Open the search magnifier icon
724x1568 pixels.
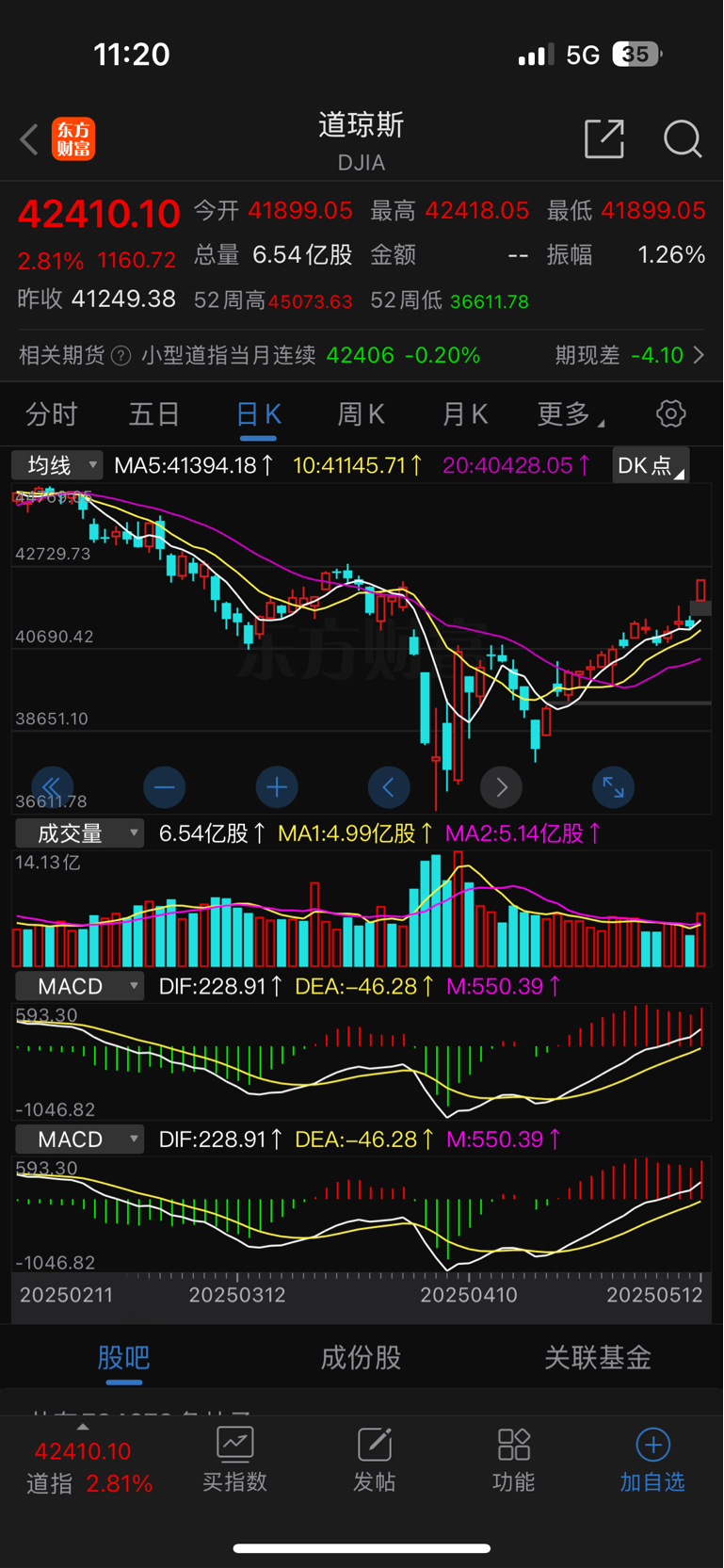coord(683,138)
